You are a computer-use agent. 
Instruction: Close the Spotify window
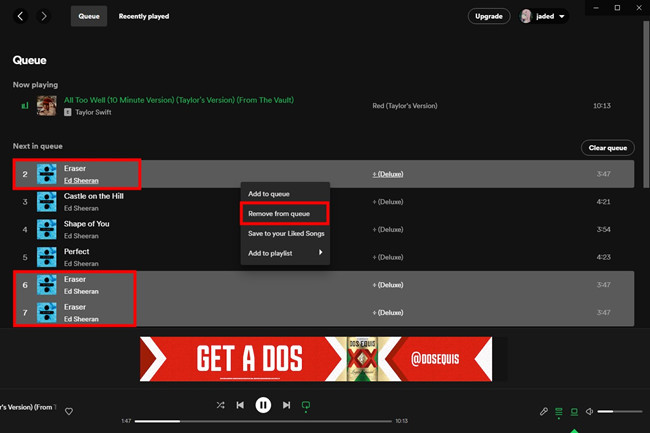(639, 7)
